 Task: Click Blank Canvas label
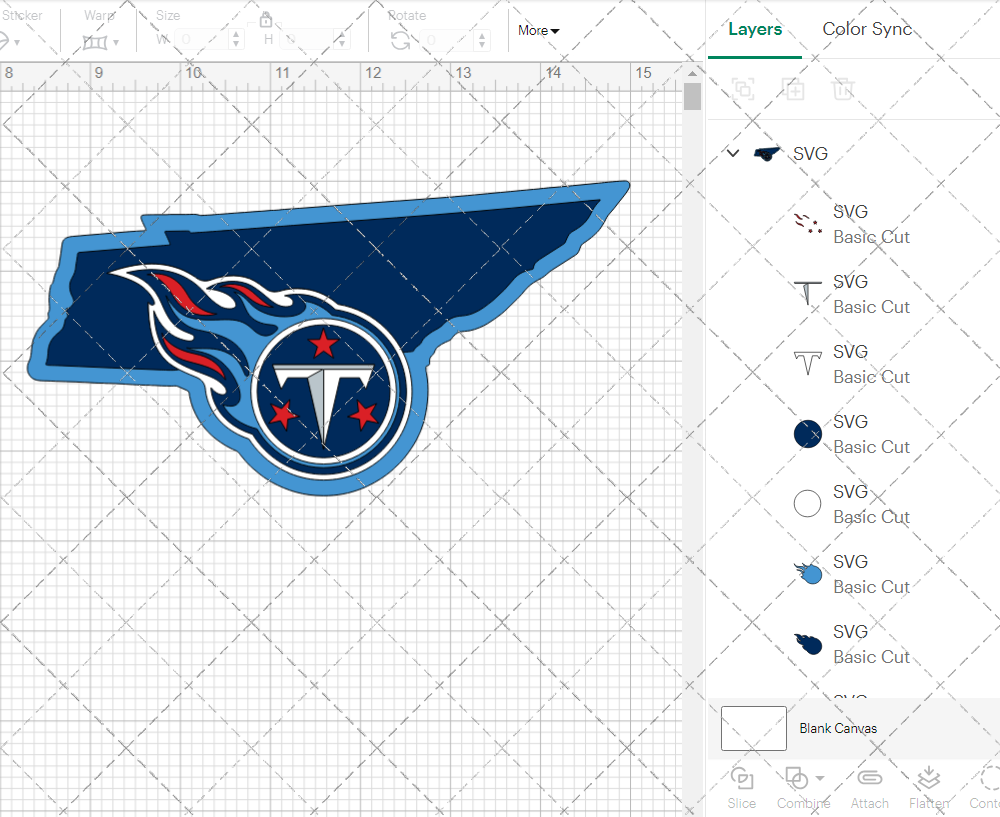click(x=838, y=728)
